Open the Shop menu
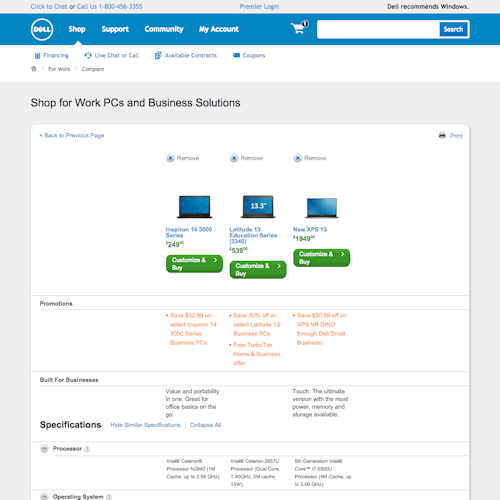The image size is (500, 500). pos(77,29)
